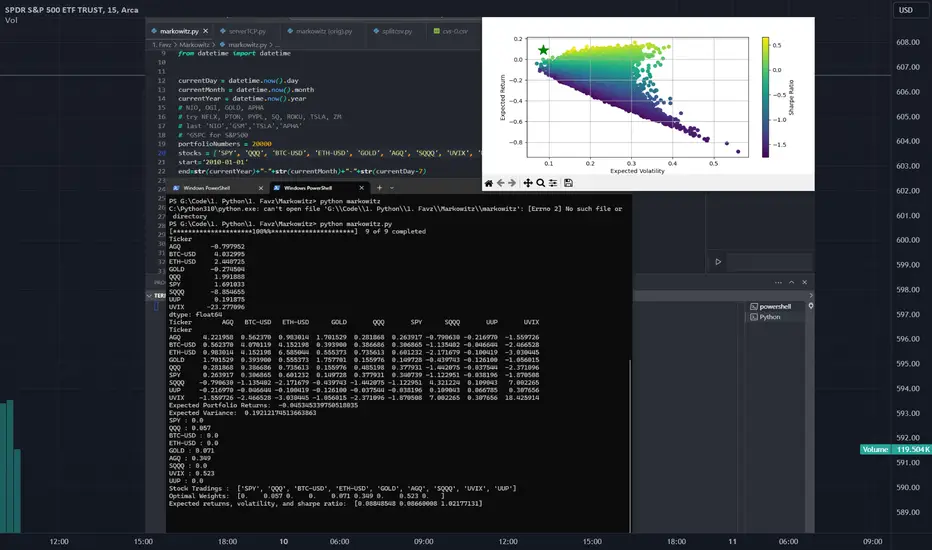Click 606.00 on the price axis
932x550 pixels.
(x=908, y=92)
